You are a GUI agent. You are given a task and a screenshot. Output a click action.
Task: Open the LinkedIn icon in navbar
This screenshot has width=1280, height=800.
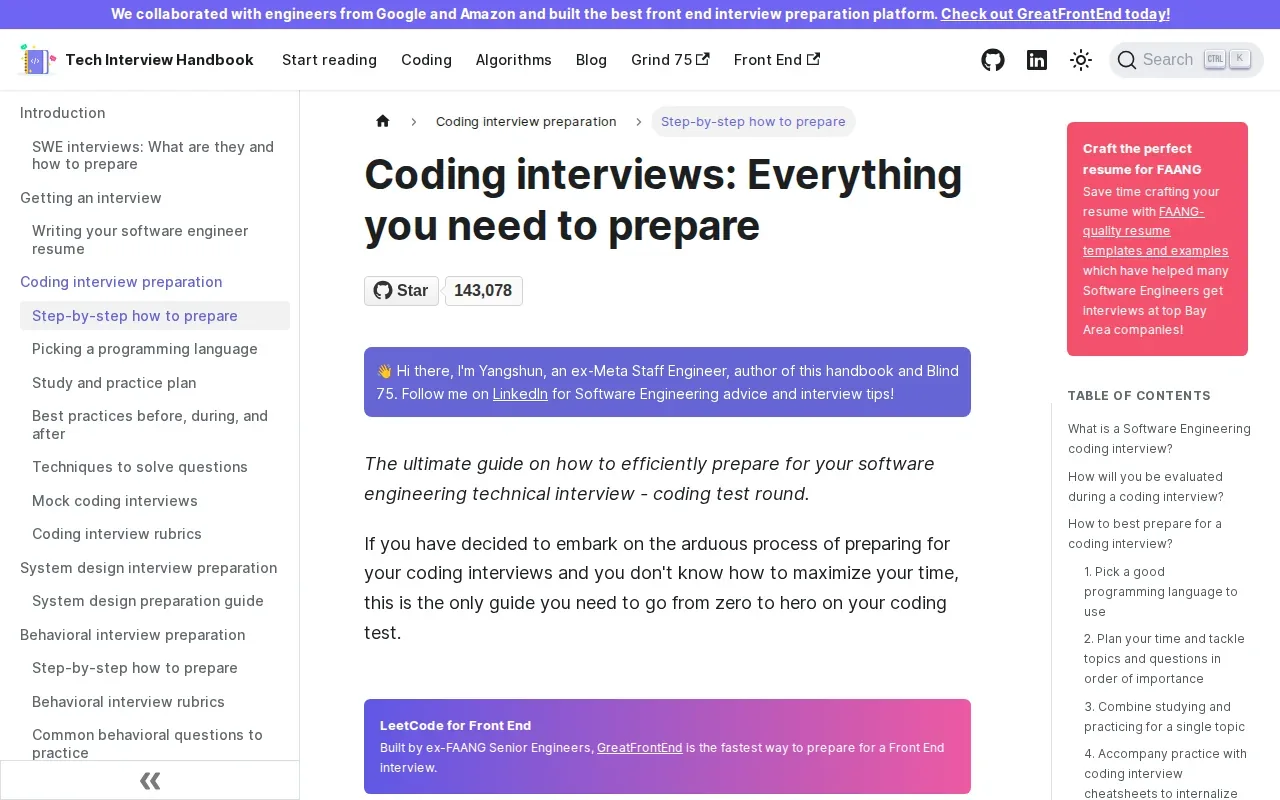(1037, 60)
